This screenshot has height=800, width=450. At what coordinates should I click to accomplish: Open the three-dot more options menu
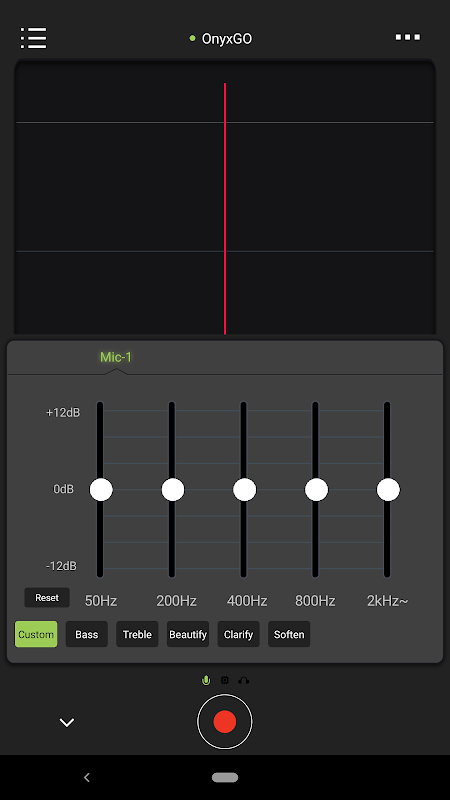point(408,37)
